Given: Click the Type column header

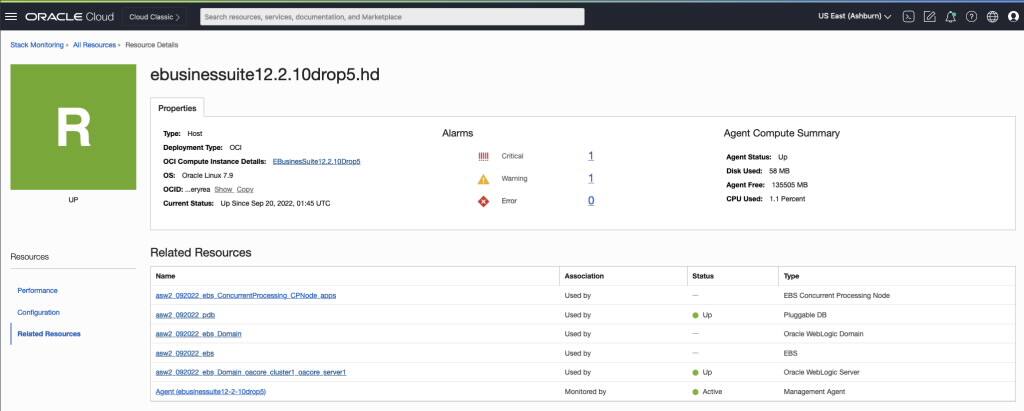Looking at the screenshot, I should pyautogui.click(x=791, y=276).
